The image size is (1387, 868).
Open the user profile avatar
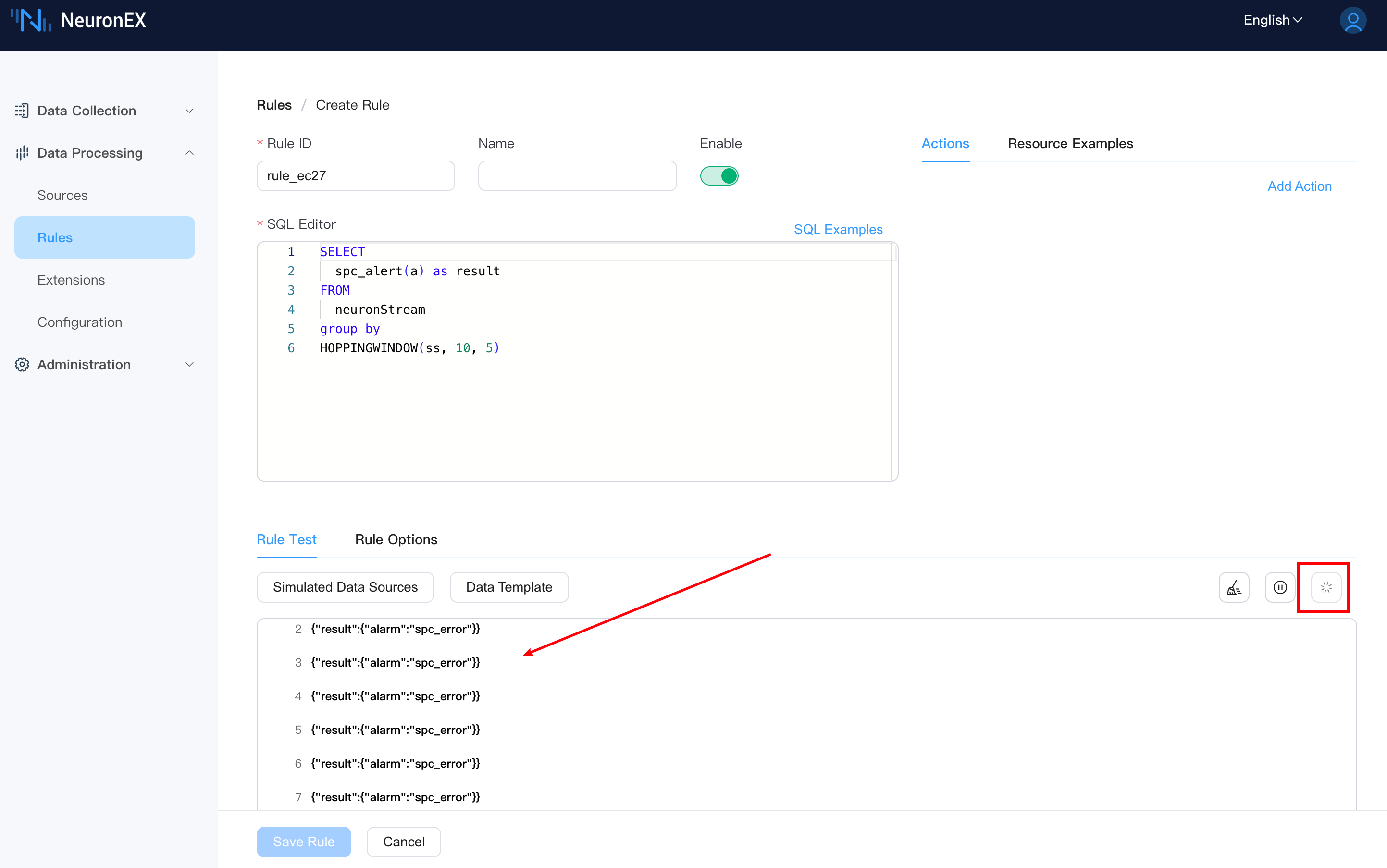pyautogui.click(x=1352, y=21)
